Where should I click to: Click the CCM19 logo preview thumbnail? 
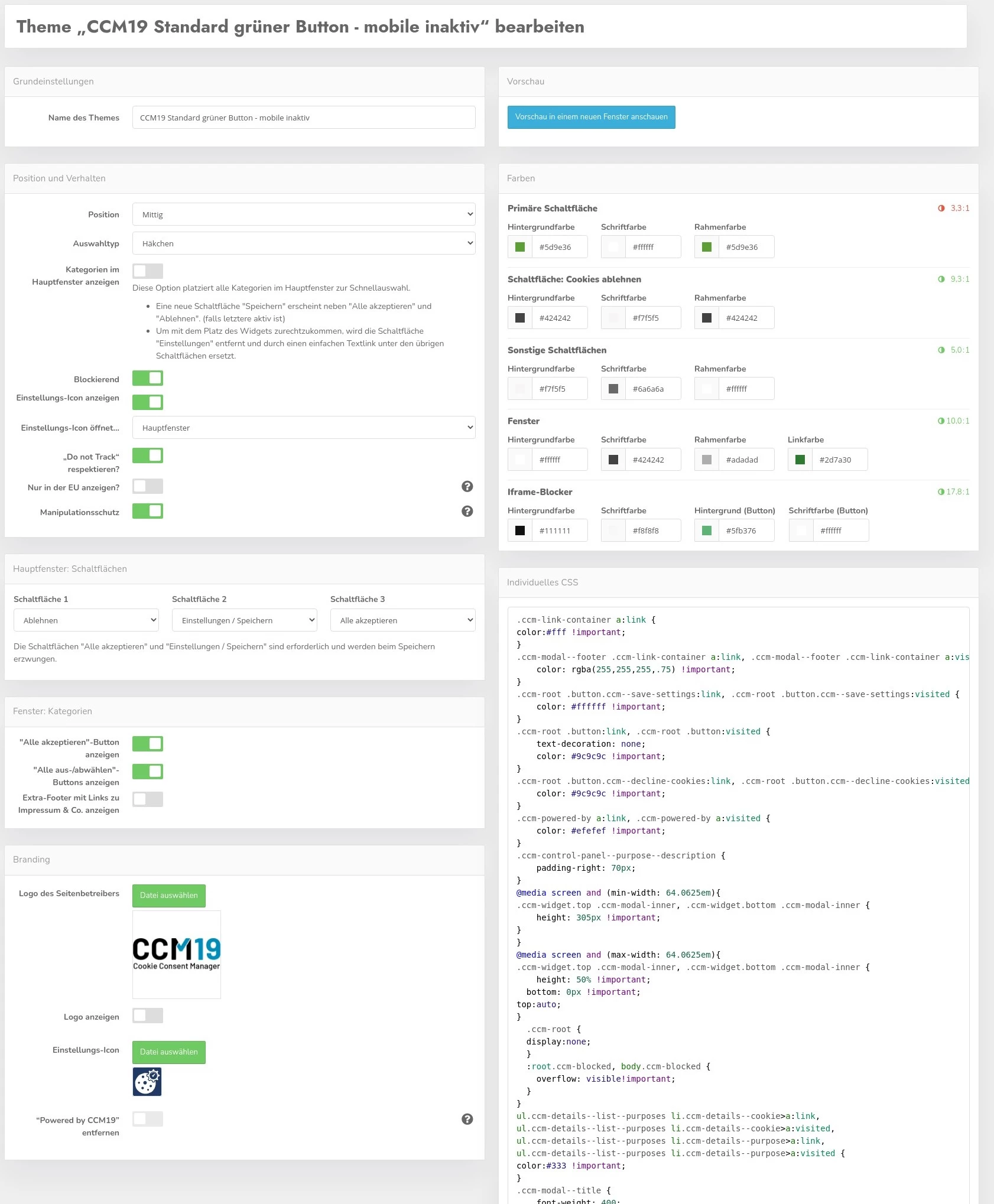[x=177, y=954]
